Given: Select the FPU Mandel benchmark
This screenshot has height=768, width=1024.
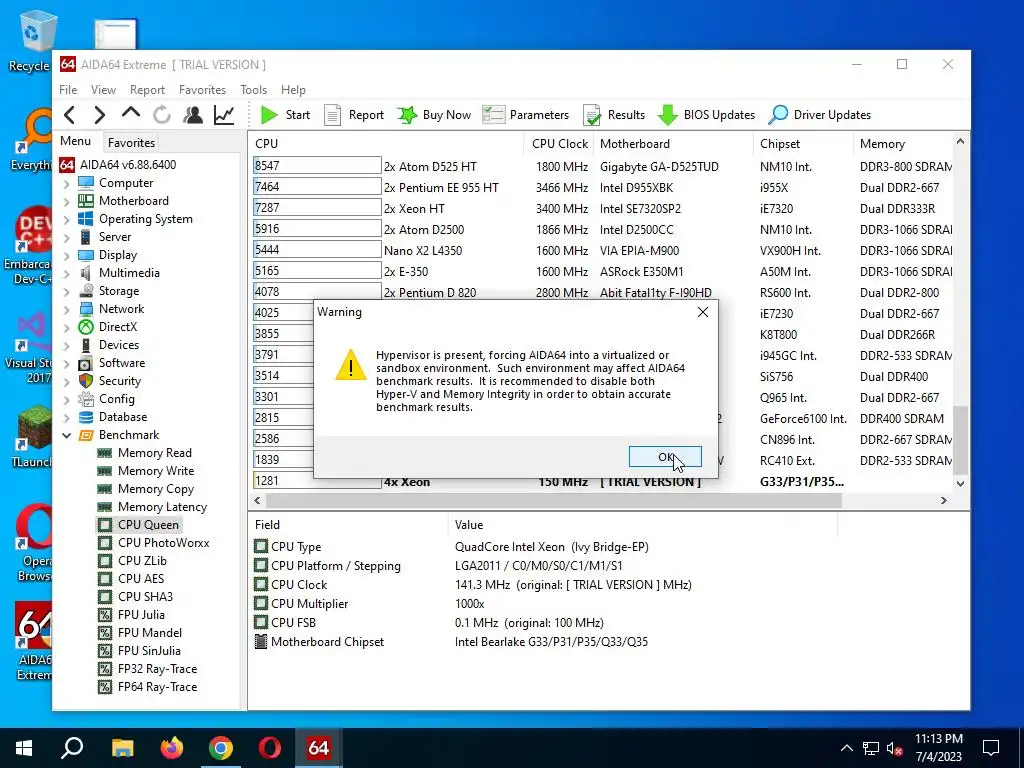Looking at the screenshot, I should click(150, 633).
